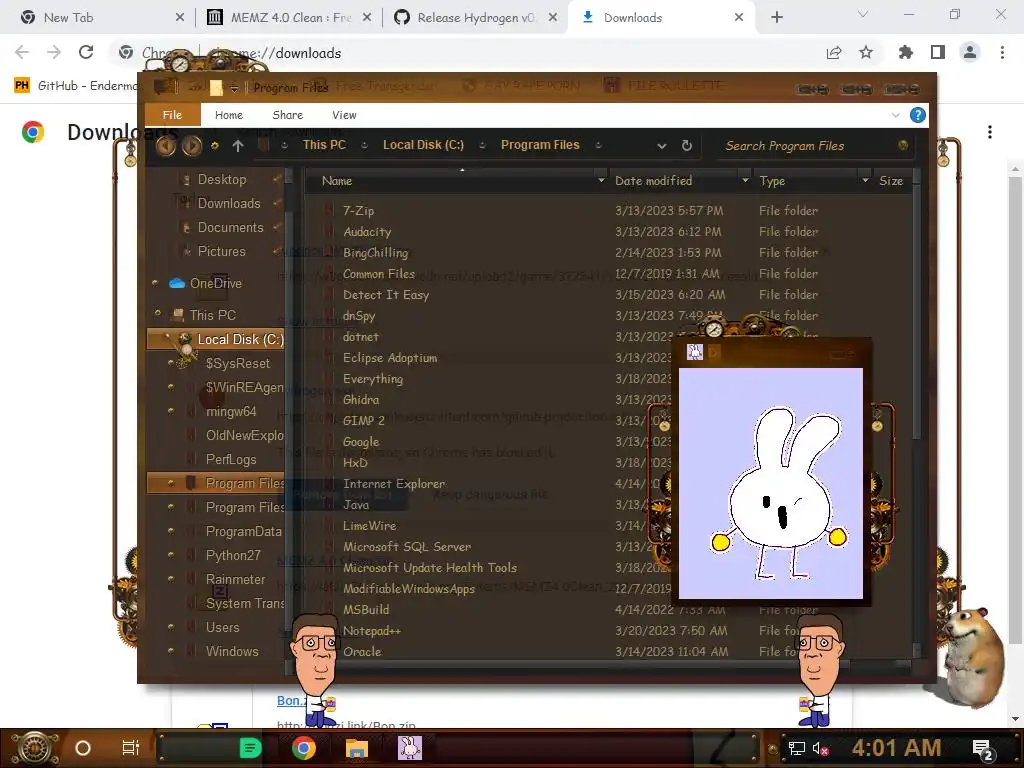Open the Chrome Extensions puzzle icon
This screenshot has height=768, width=1024.
tap(906, 52)
